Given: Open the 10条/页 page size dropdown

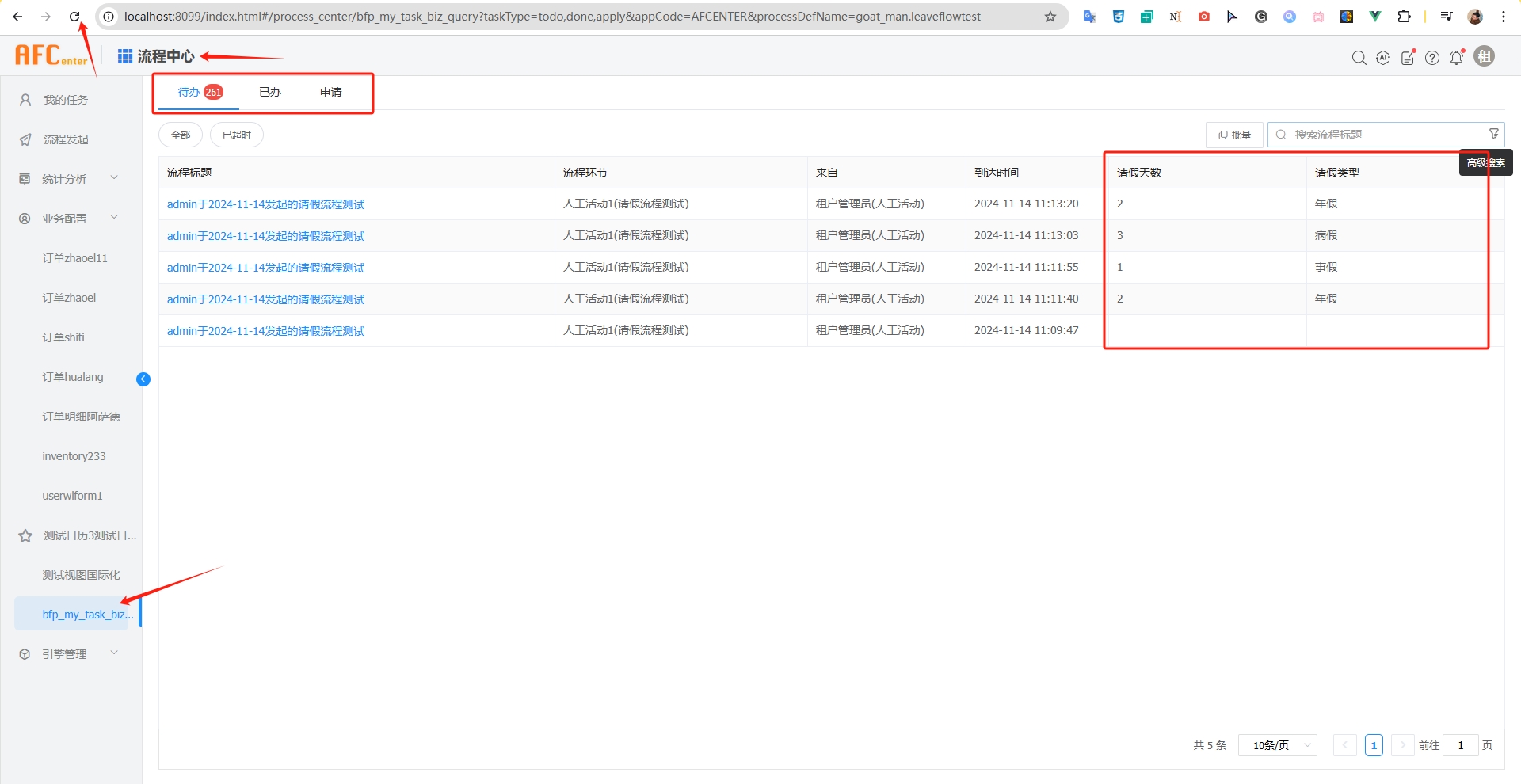Looking at the screenshot, I should [1277, 745].
